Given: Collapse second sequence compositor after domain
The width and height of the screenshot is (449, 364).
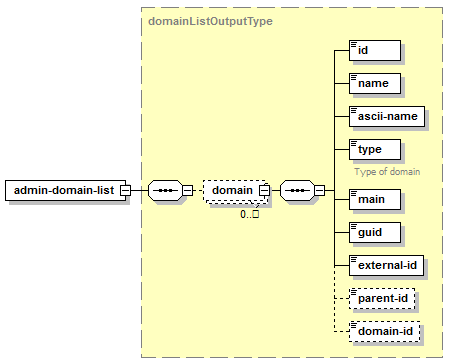Looking at the screenshot, I should click(319, 190).
